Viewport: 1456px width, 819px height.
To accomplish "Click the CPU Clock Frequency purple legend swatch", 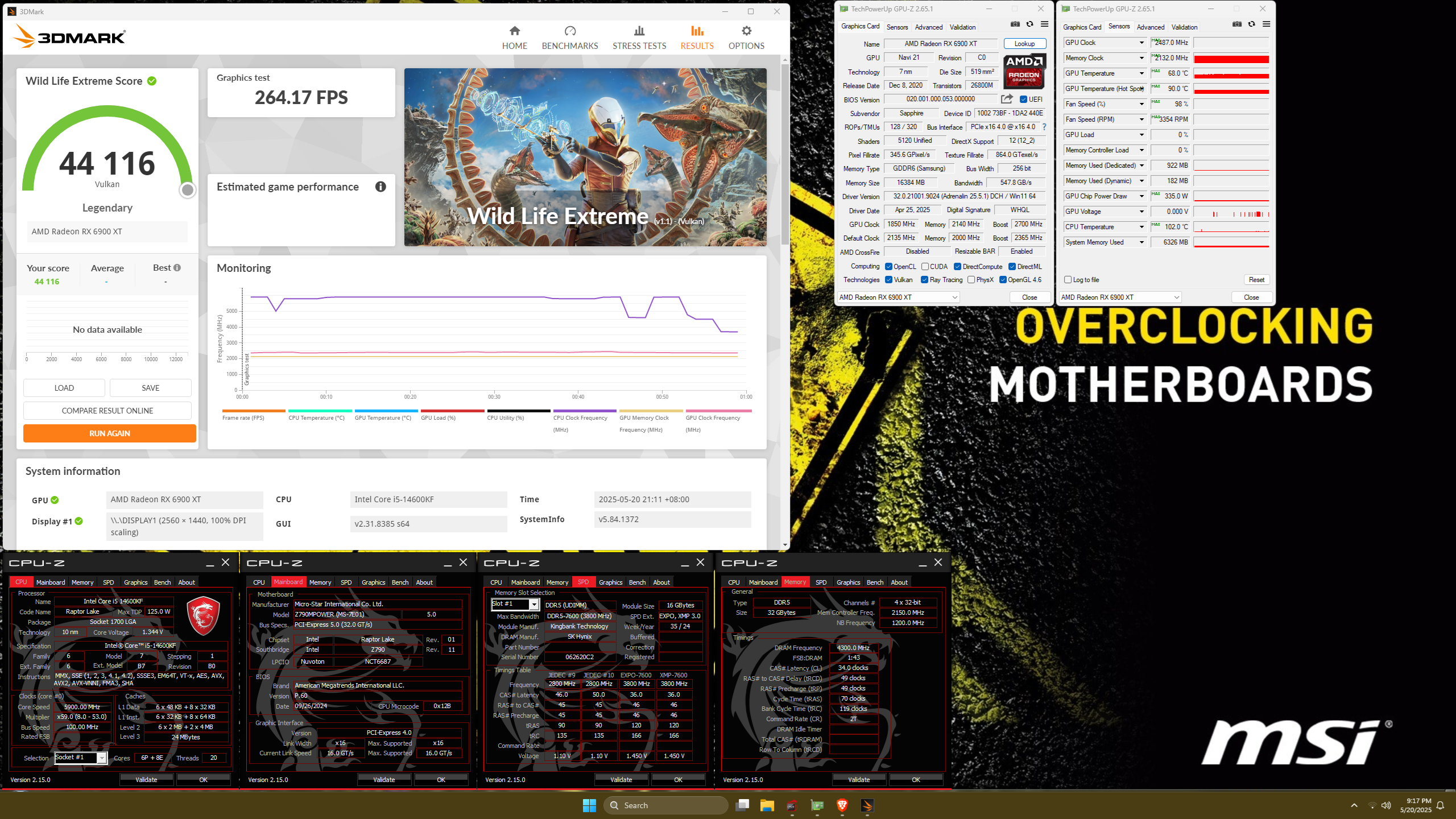I will coord(584,411).
